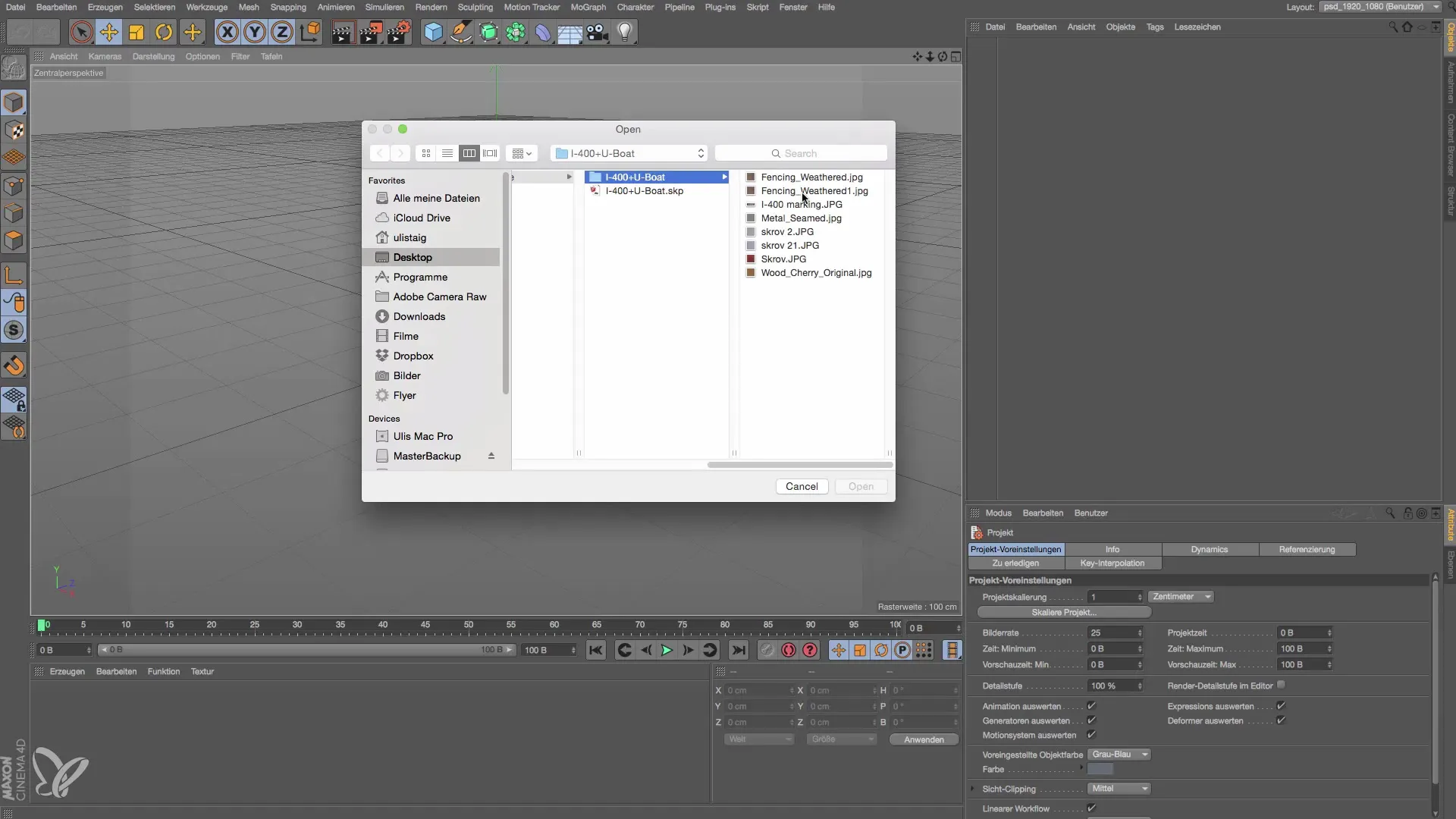Click the Live Selection arrow tool

(81, 33)
